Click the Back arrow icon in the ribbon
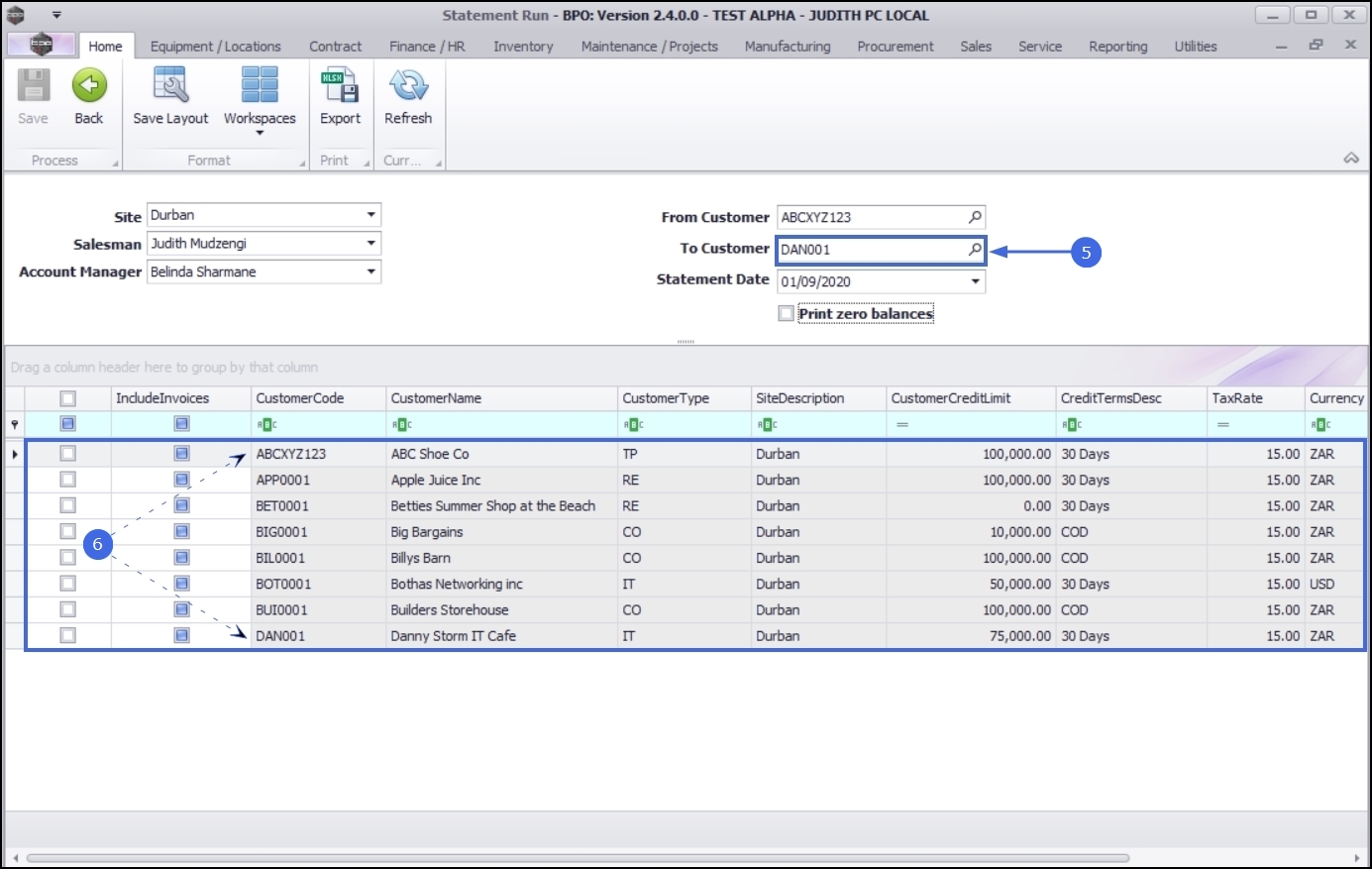The image size is (1372, 869). (x=89, y=87)
